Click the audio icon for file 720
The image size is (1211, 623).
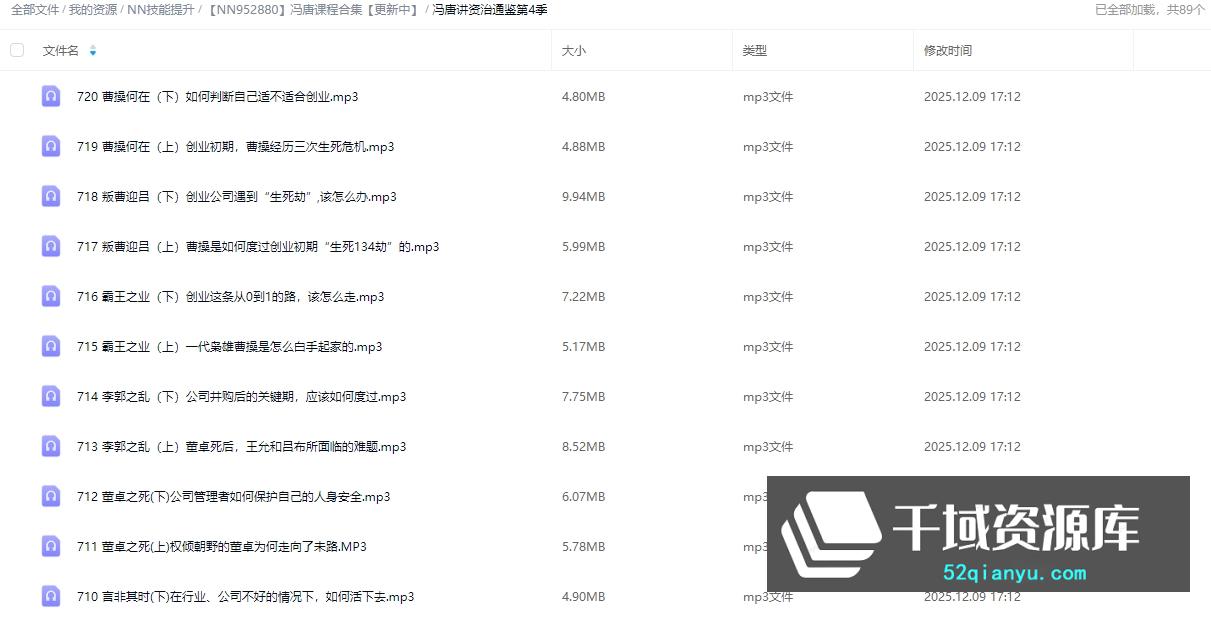(51, 97)
